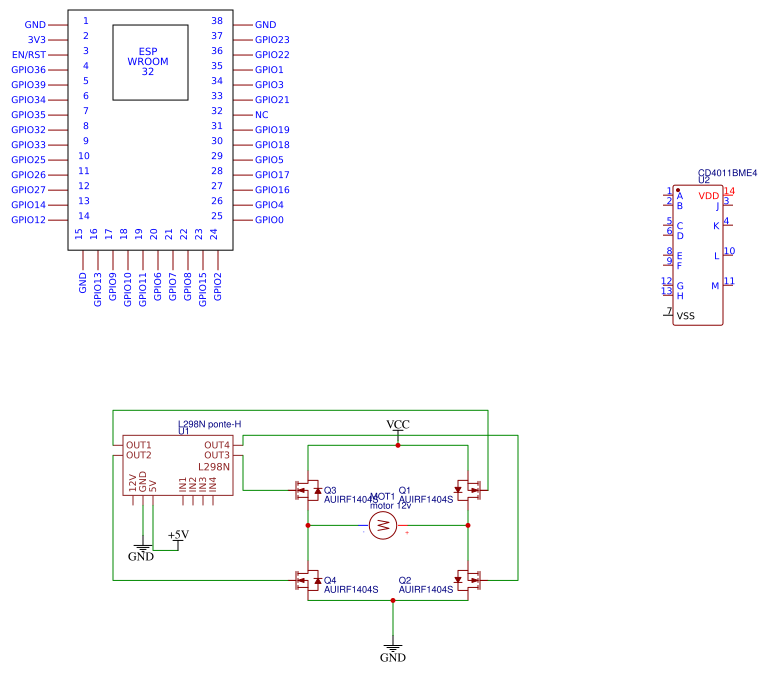Select the OUT2 pin on L298N
767x674 pixels.
click(x=138, y=455)
